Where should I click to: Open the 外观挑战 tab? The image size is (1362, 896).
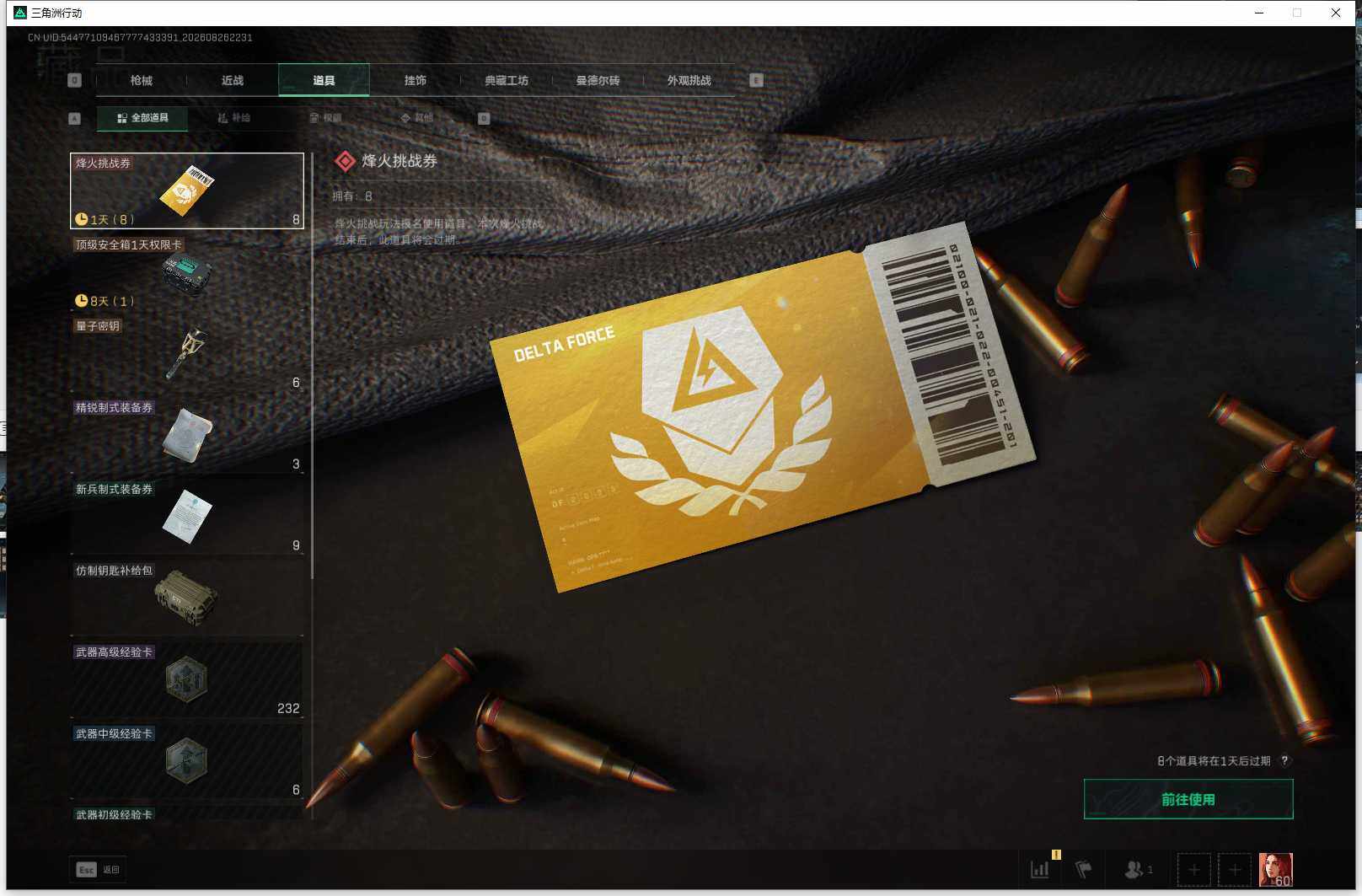point(689,80)
